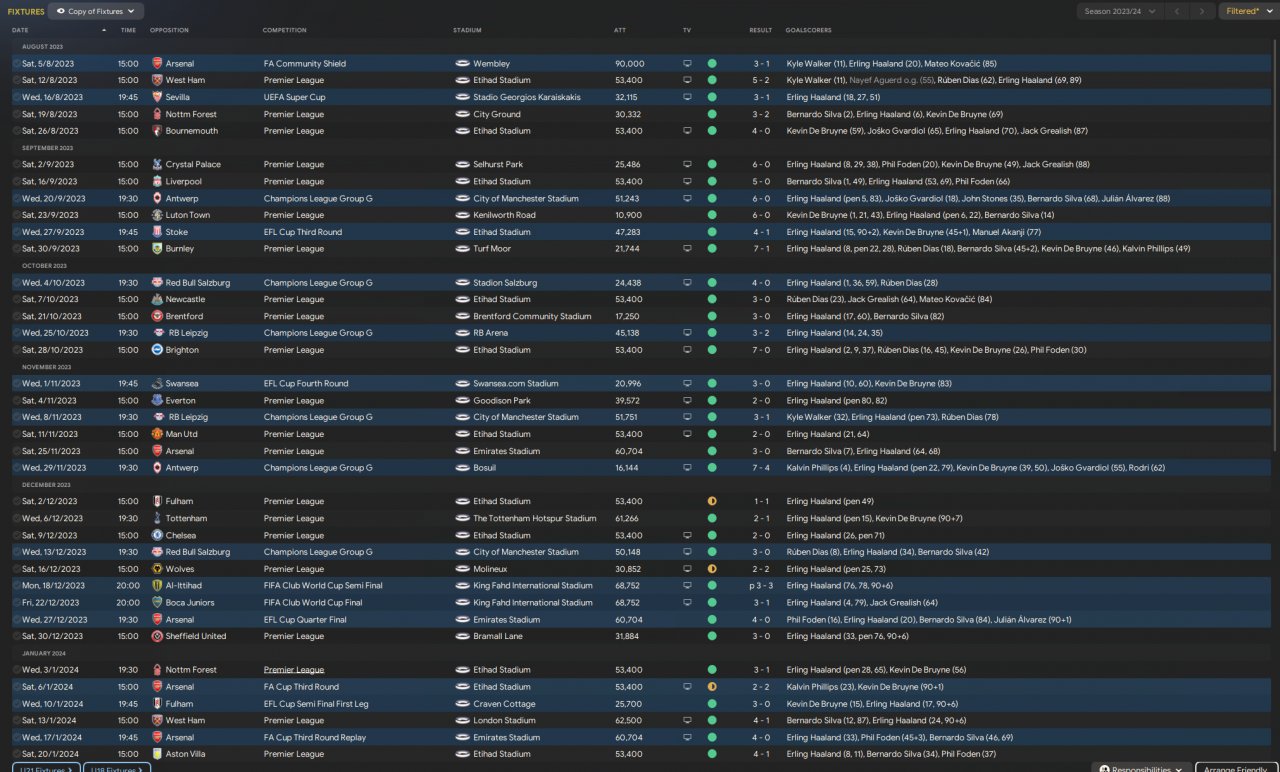
Task: Click the Brentford club badge
Action: pos(157,316)
